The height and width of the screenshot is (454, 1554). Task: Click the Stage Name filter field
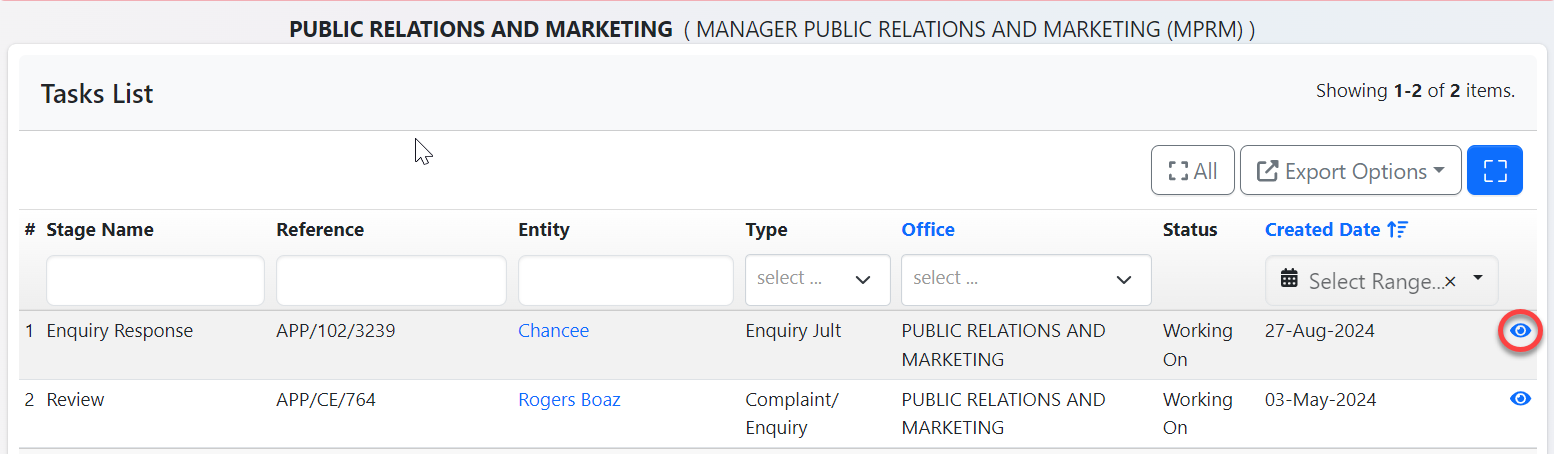[155, 280]
